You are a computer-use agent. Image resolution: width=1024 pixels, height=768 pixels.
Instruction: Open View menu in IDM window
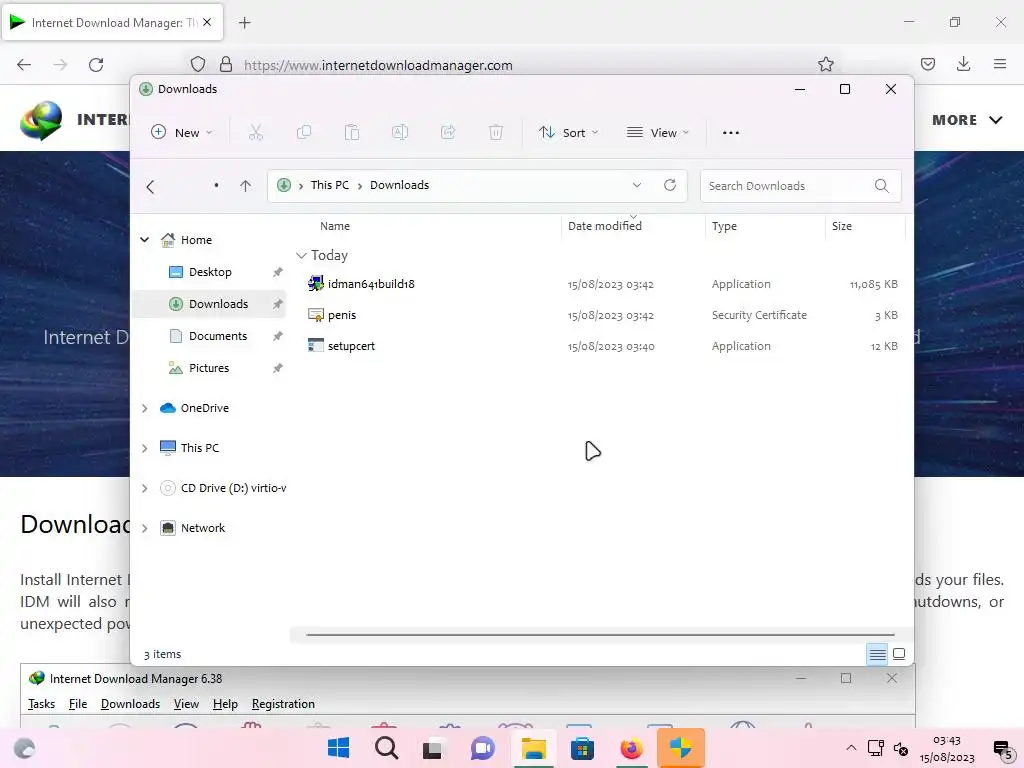tap(186, 703)
